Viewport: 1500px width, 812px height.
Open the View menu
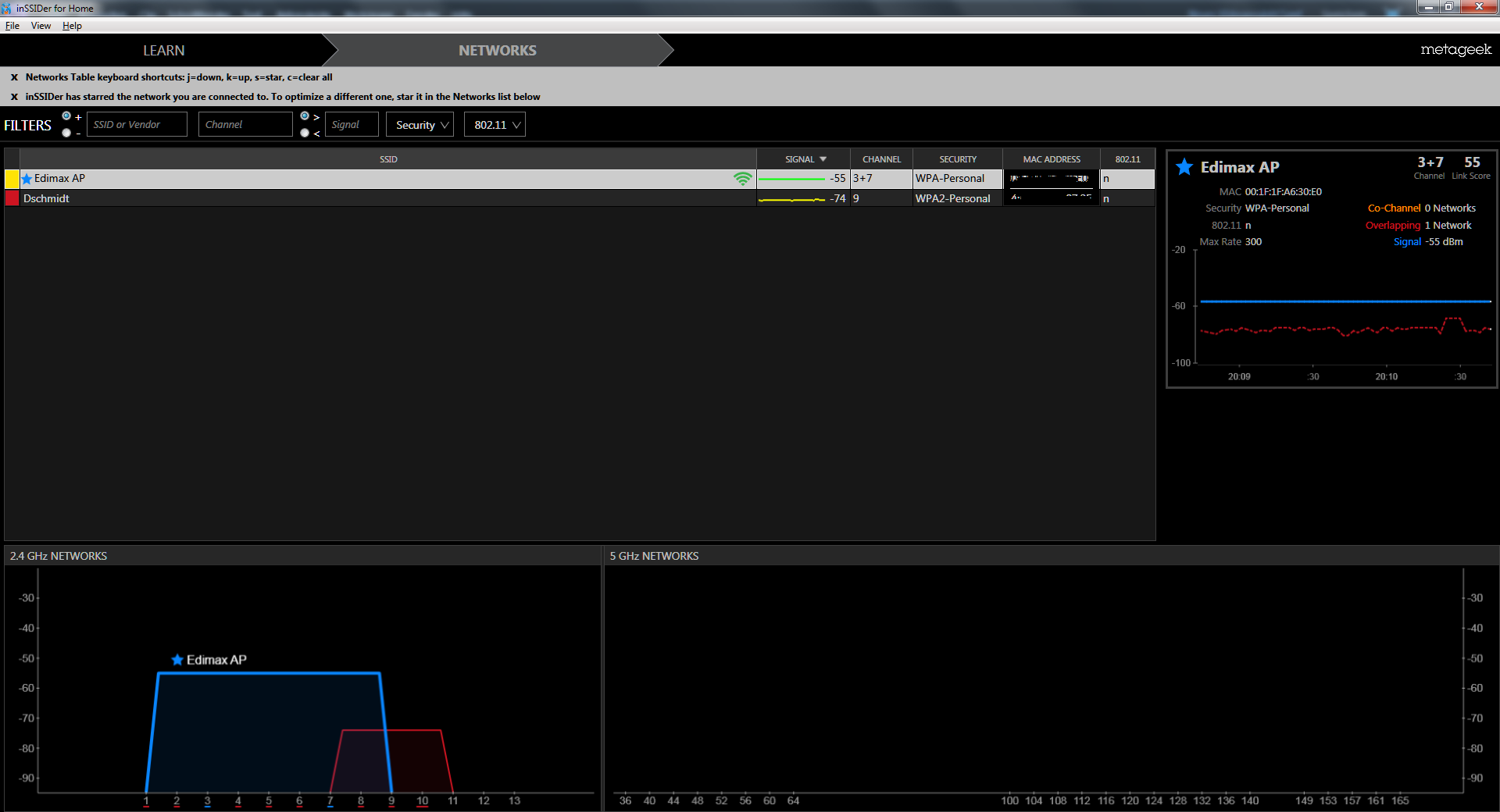(x=41, y=26)
